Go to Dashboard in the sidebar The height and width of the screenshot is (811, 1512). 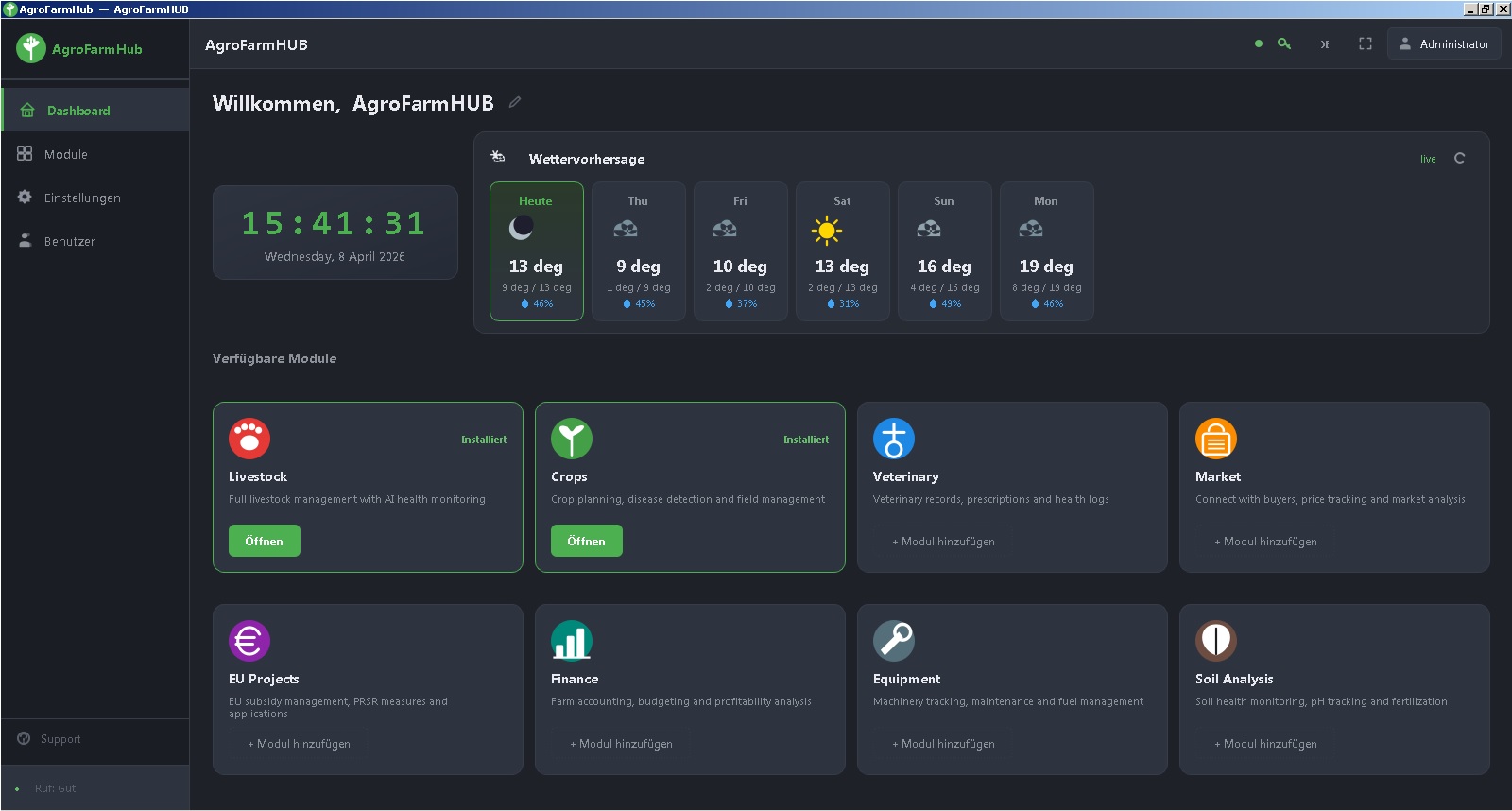point(95,111)
